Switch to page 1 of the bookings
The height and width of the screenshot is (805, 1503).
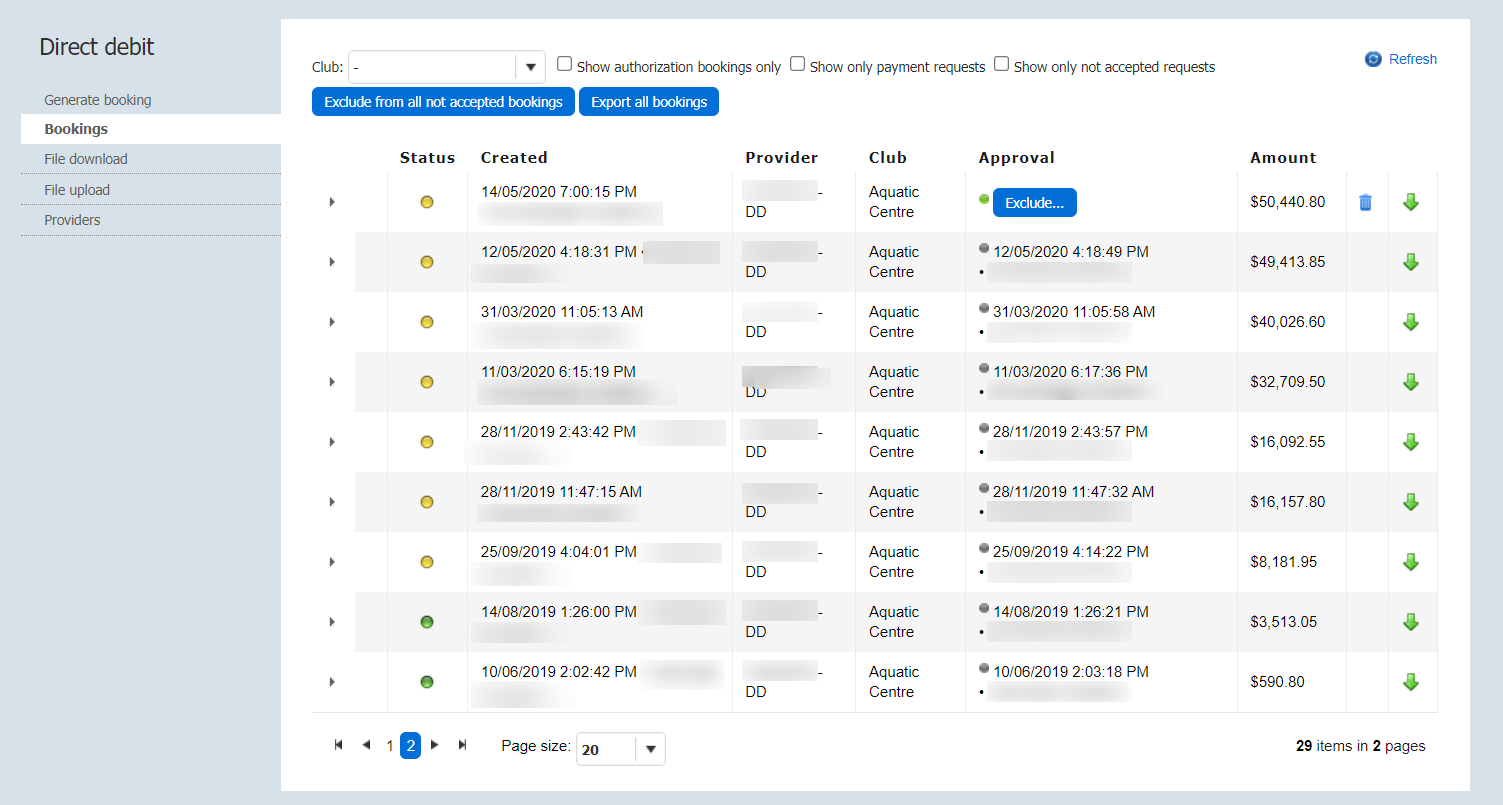[x=390, y=746]
